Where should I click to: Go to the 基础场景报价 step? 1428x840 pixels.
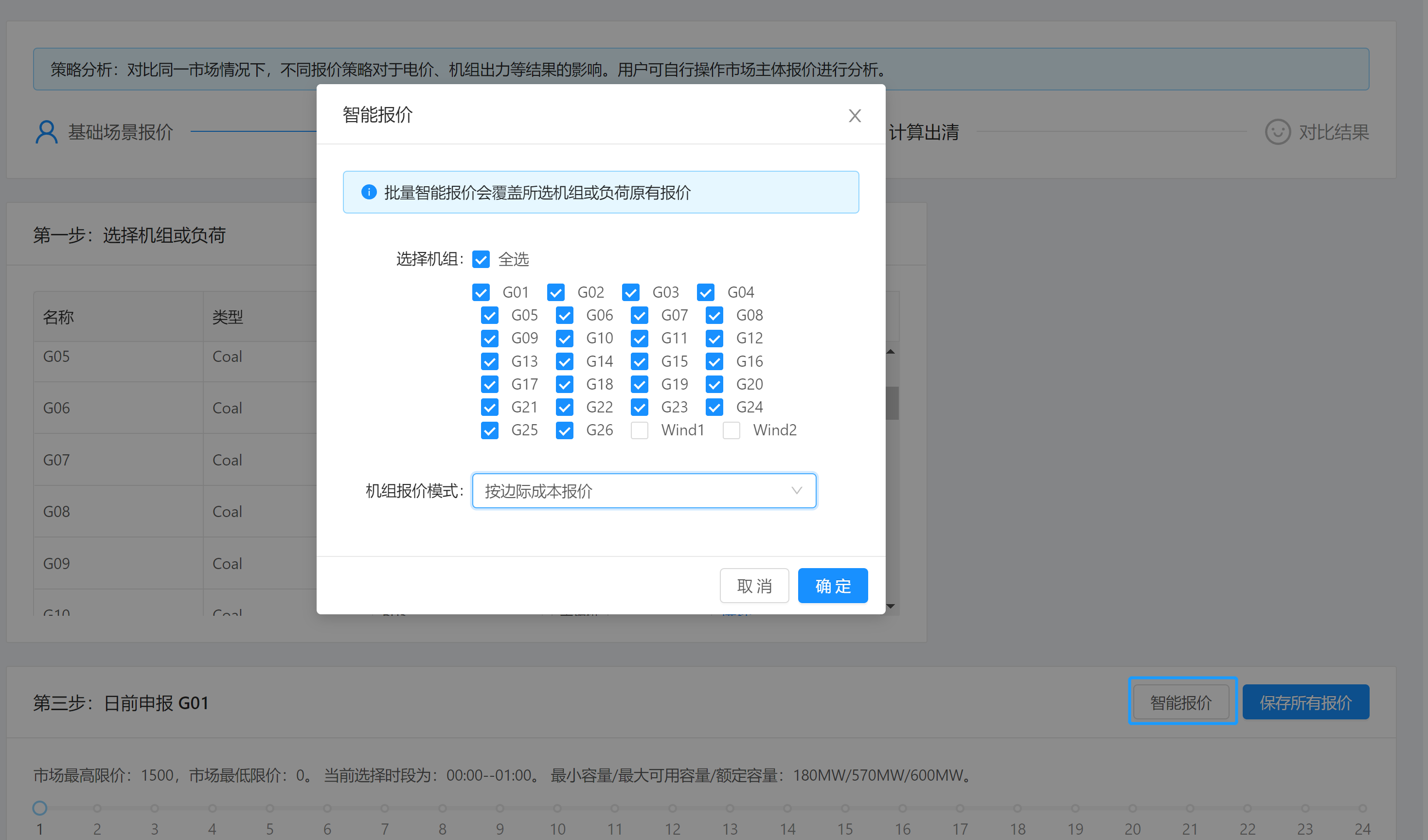tap(104, 132)
